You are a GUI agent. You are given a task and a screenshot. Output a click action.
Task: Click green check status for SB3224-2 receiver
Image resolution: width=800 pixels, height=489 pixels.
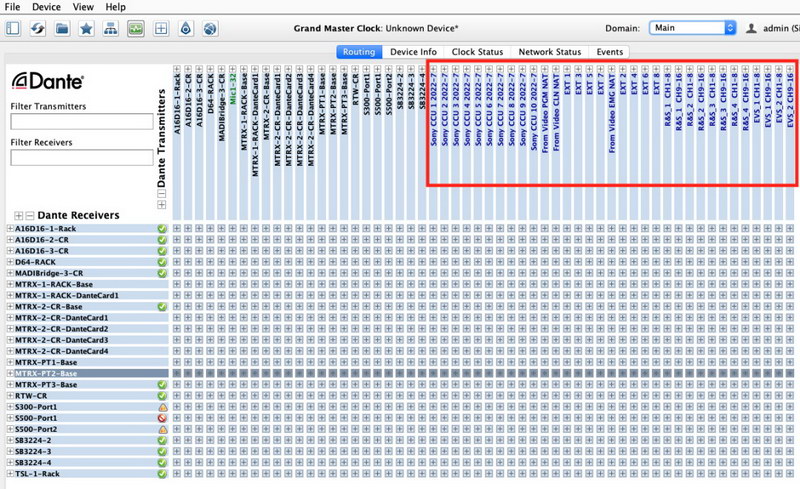(162, 441)
